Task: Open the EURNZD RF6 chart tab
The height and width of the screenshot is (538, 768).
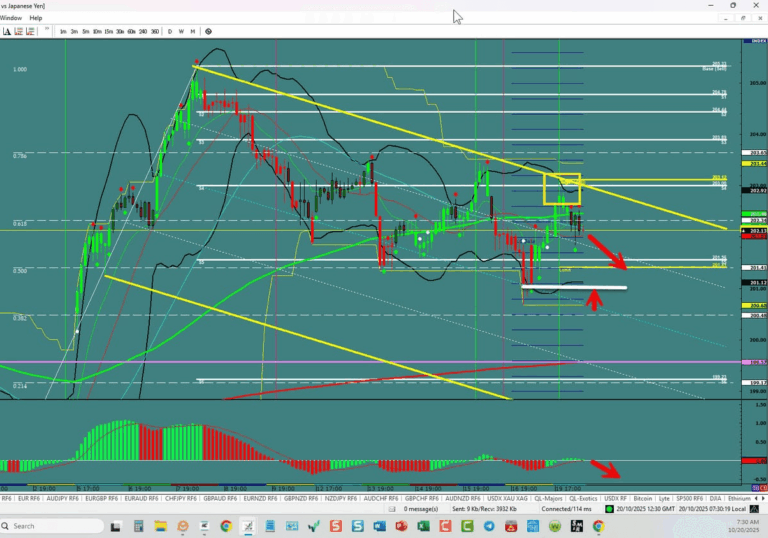Action: [261, 498]
